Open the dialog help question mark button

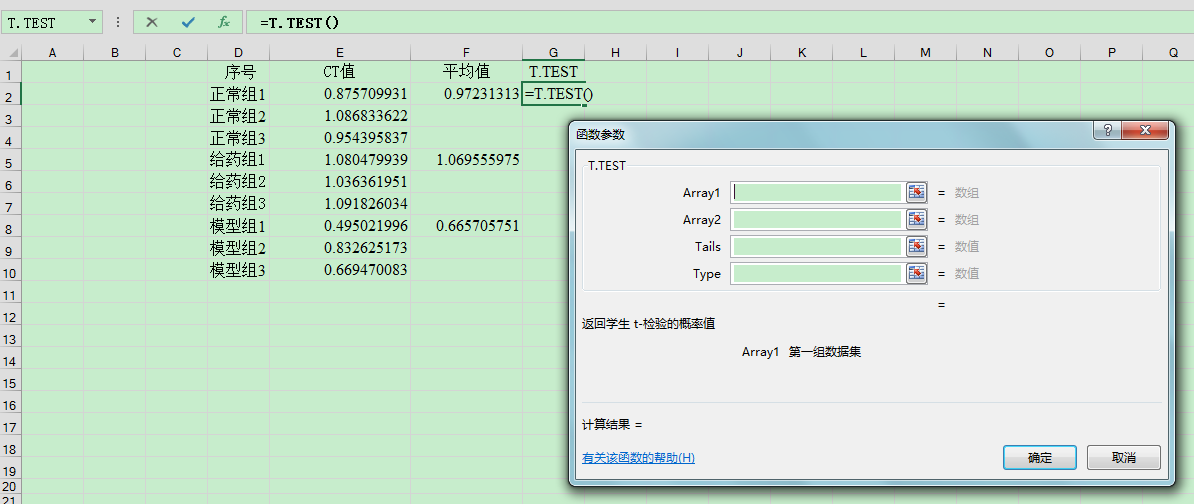1107,130
